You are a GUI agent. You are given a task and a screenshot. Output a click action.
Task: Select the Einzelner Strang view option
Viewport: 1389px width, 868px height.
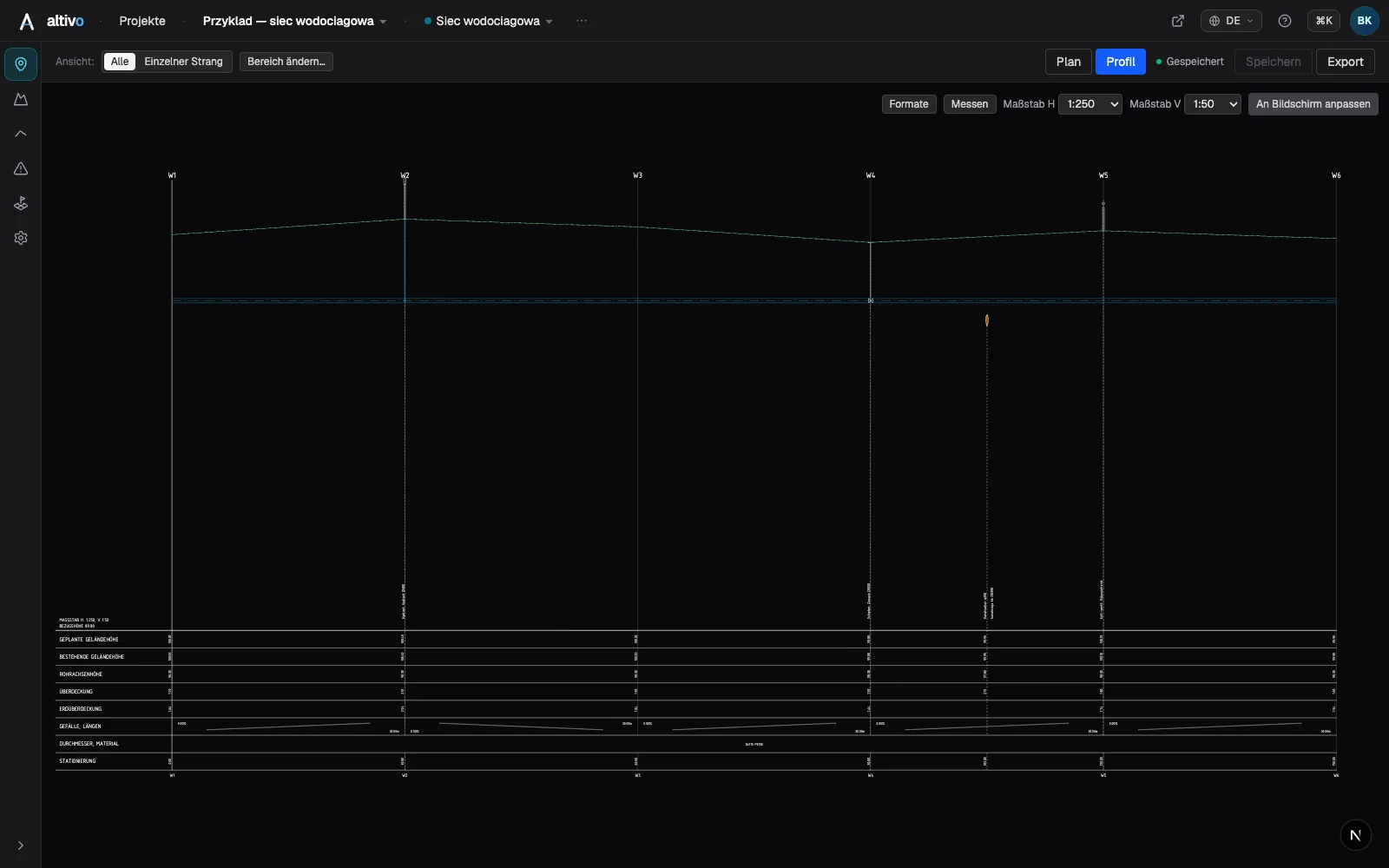point(183,62)
